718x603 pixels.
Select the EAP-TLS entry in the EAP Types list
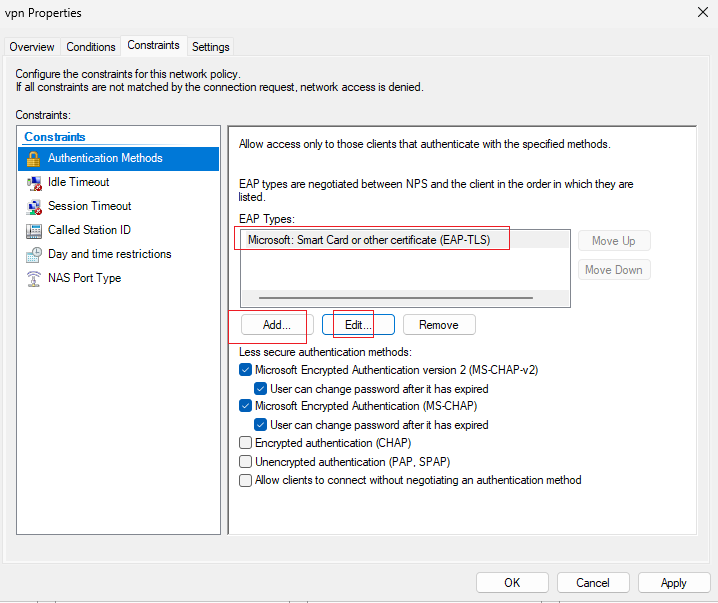tap(405, 240)
